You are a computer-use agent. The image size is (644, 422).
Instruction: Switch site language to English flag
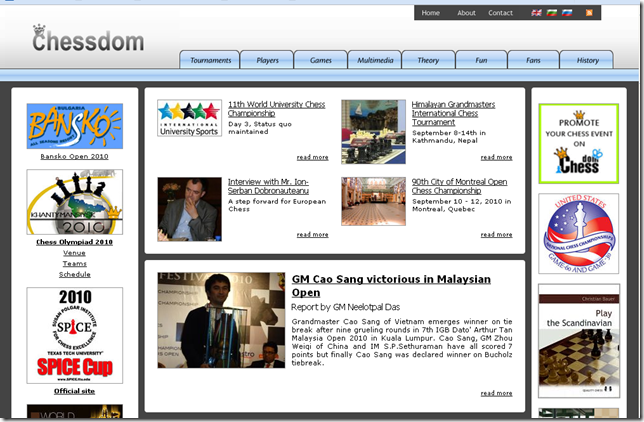point(536,13)
